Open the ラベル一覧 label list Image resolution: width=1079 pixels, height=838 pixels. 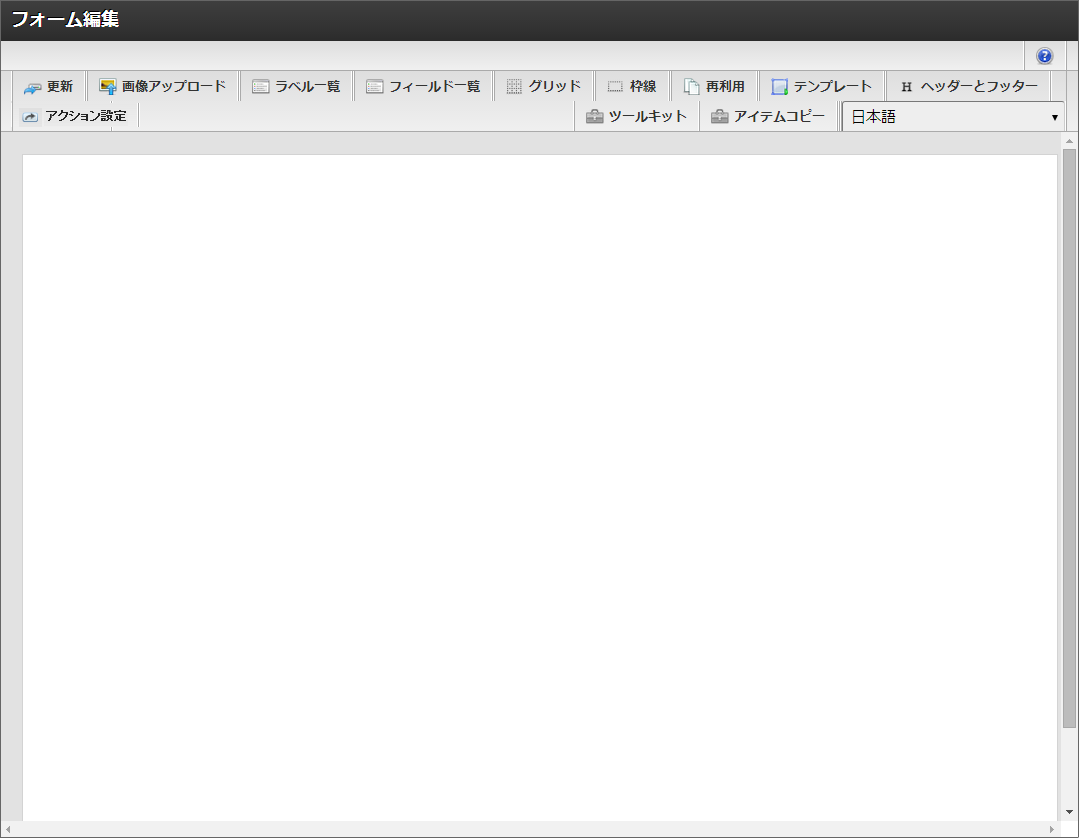[x=296, y=87]
